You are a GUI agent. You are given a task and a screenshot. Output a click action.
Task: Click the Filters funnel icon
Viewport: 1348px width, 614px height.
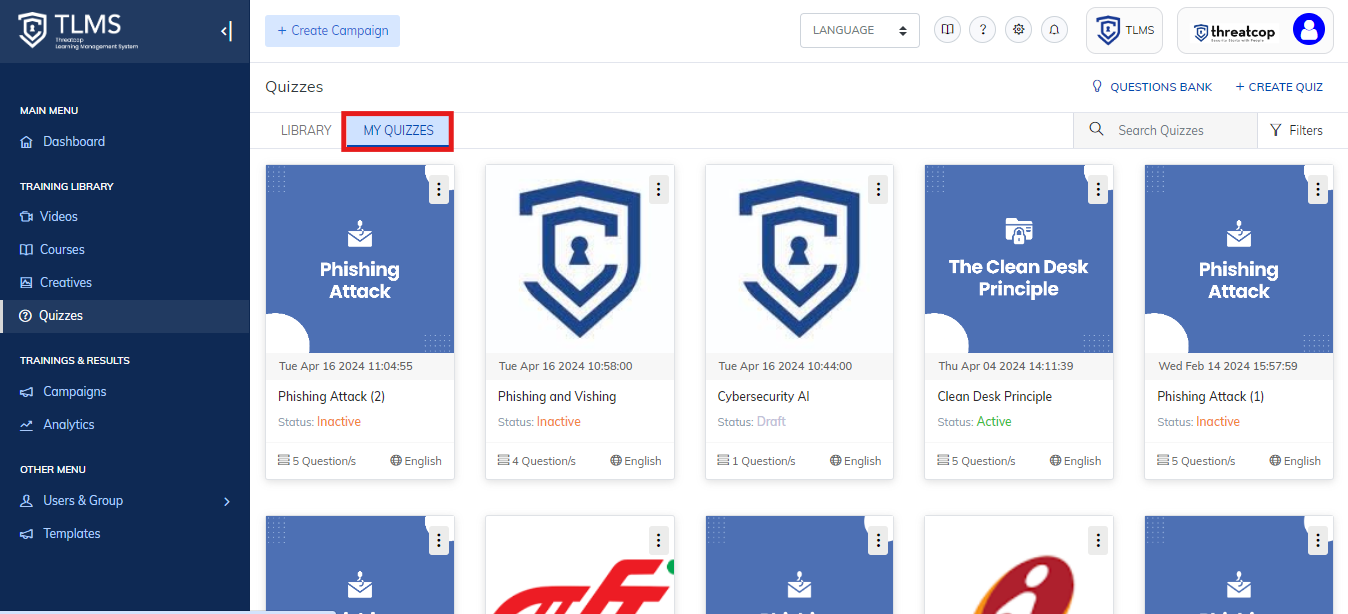[1276, 130]
